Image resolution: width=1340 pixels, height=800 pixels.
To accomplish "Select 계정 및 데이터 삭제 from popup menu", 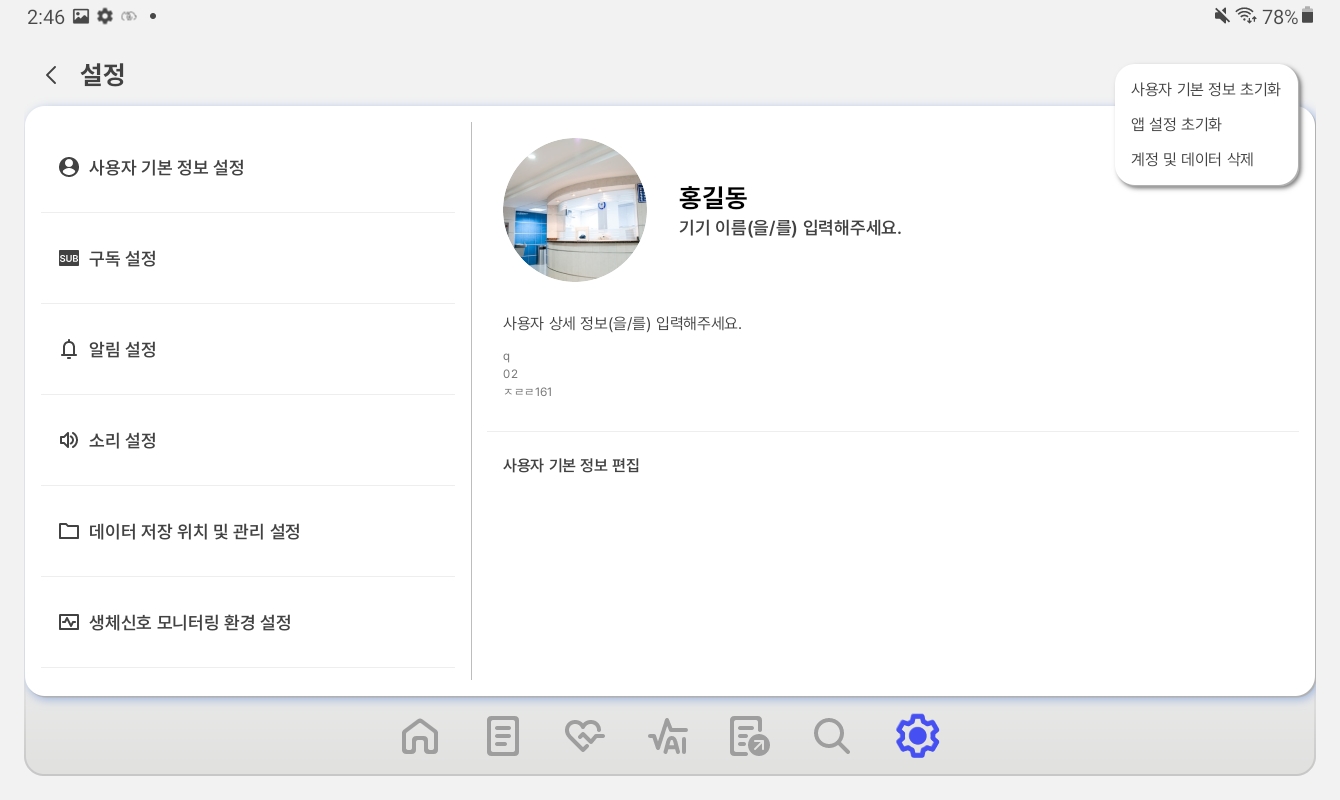I will coord(1192,159).
